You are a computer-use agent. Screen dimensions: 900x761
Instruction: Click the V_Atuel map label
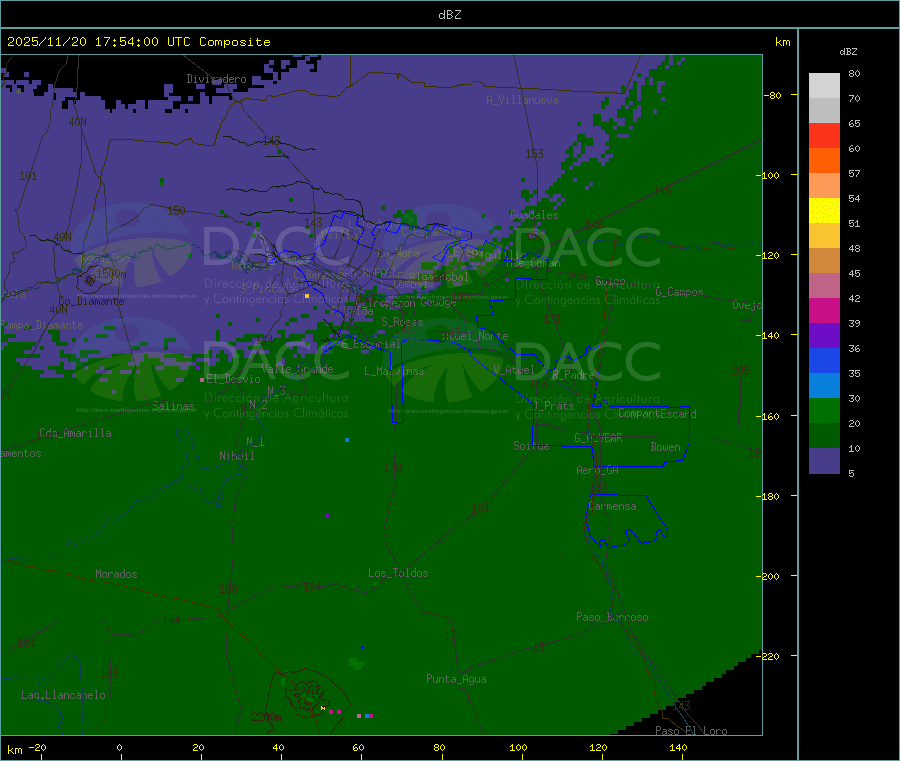(514, 370)
